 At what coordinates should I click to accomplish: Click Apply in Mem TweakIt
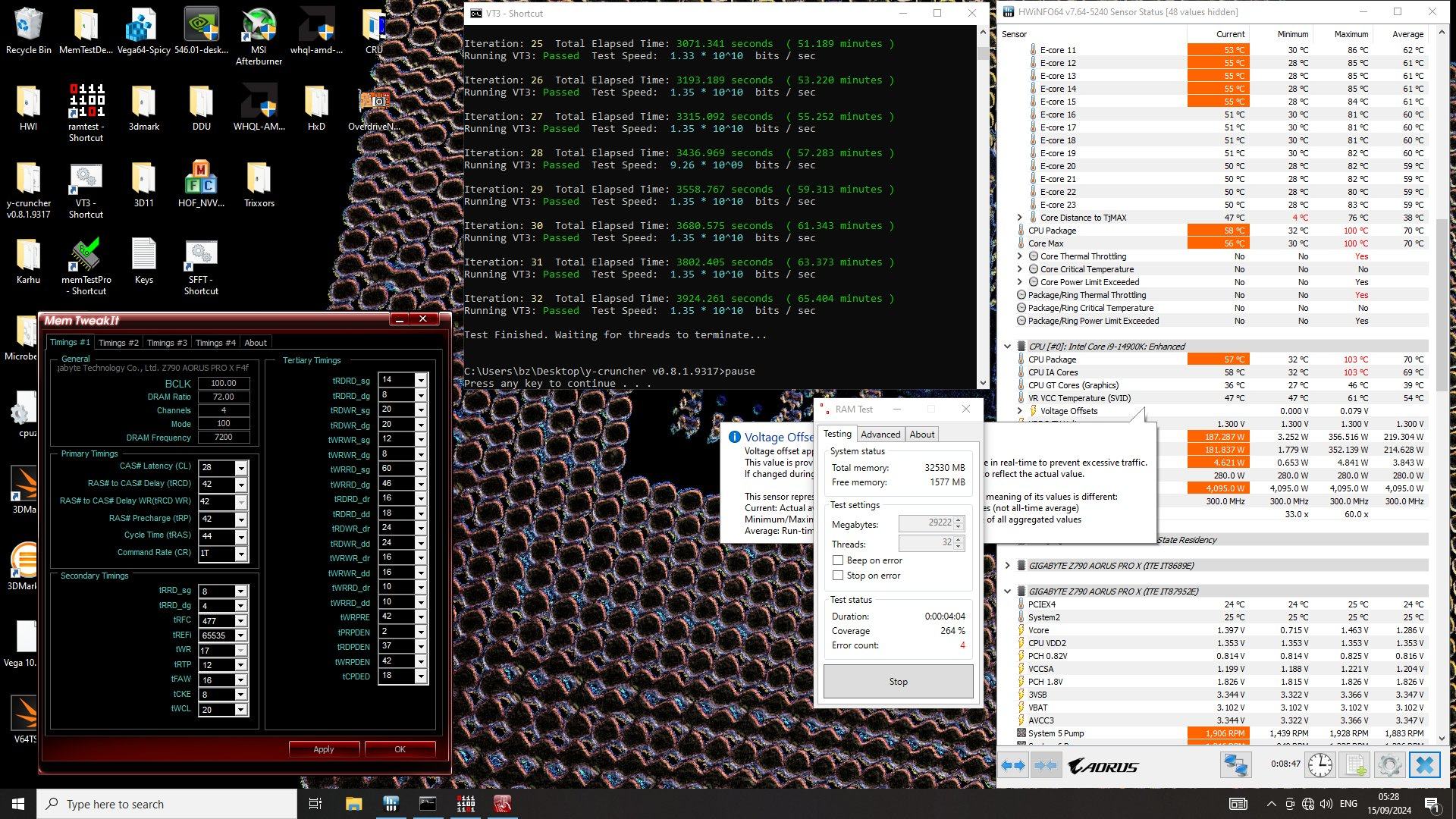pyautogui.click(x=324, y=749)
